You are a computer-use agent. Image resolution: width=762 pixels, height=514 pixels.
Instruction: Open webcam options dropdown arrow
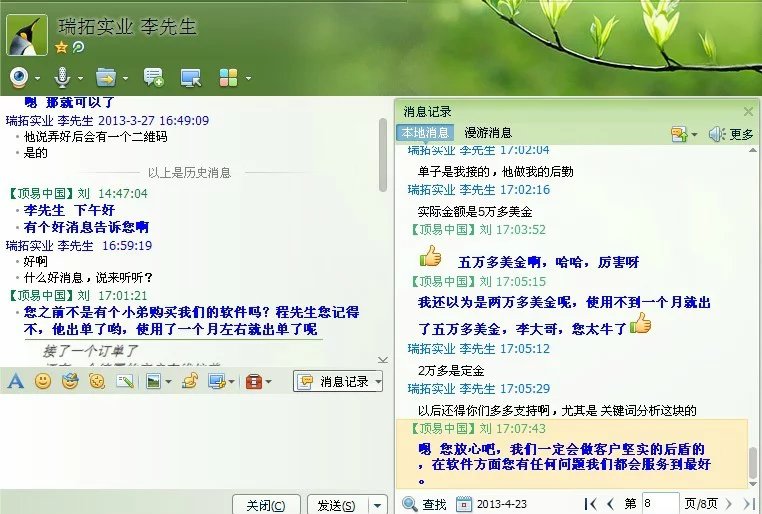tap(37, 78)
